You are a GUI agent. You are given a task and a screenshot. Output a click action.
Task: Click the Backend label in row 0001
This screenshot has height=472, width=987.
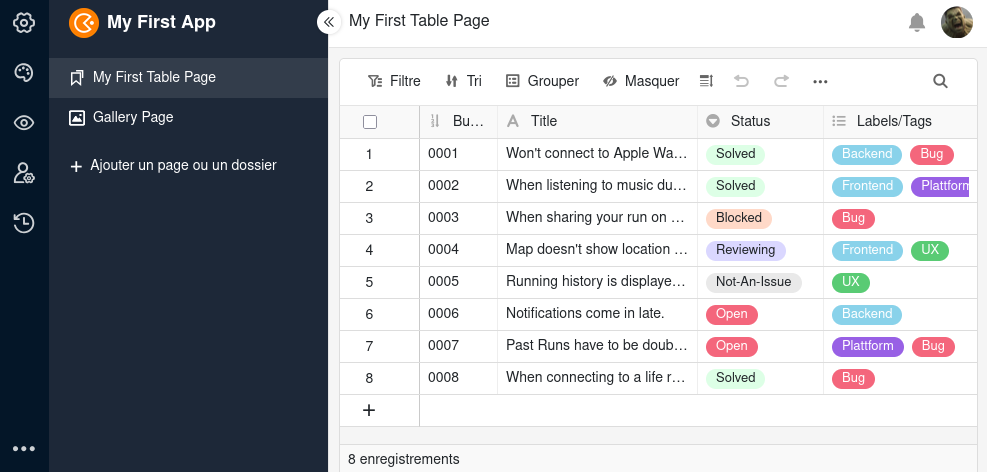click(x=867, y=154)
